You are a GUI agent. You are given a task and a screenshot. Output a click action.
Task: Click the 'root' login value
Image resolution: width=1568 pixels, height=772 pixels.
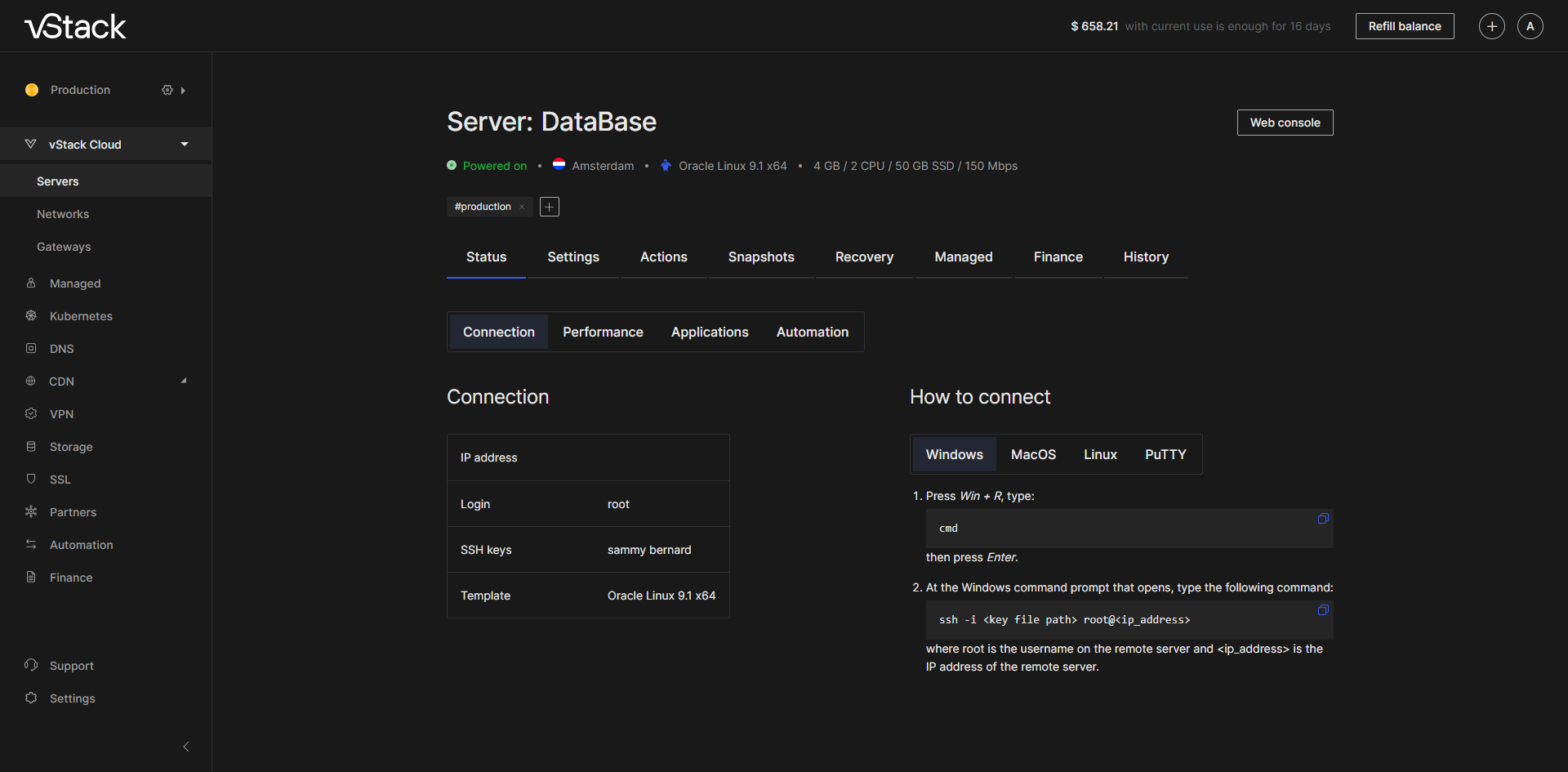tap(618, 504)
